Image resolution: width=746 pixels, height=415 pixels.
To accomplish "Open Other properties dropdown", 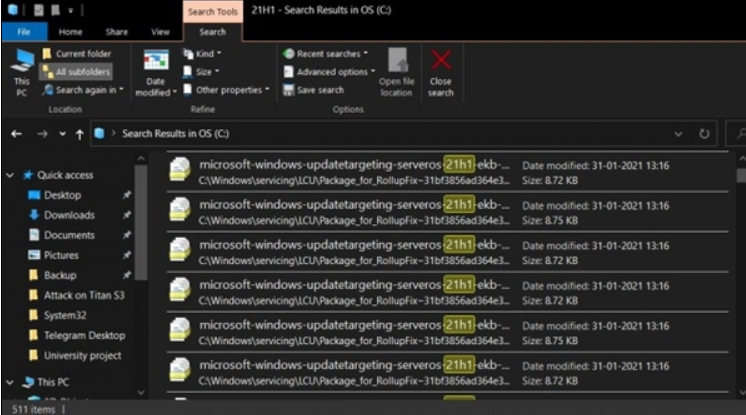I will click(226, 90).
